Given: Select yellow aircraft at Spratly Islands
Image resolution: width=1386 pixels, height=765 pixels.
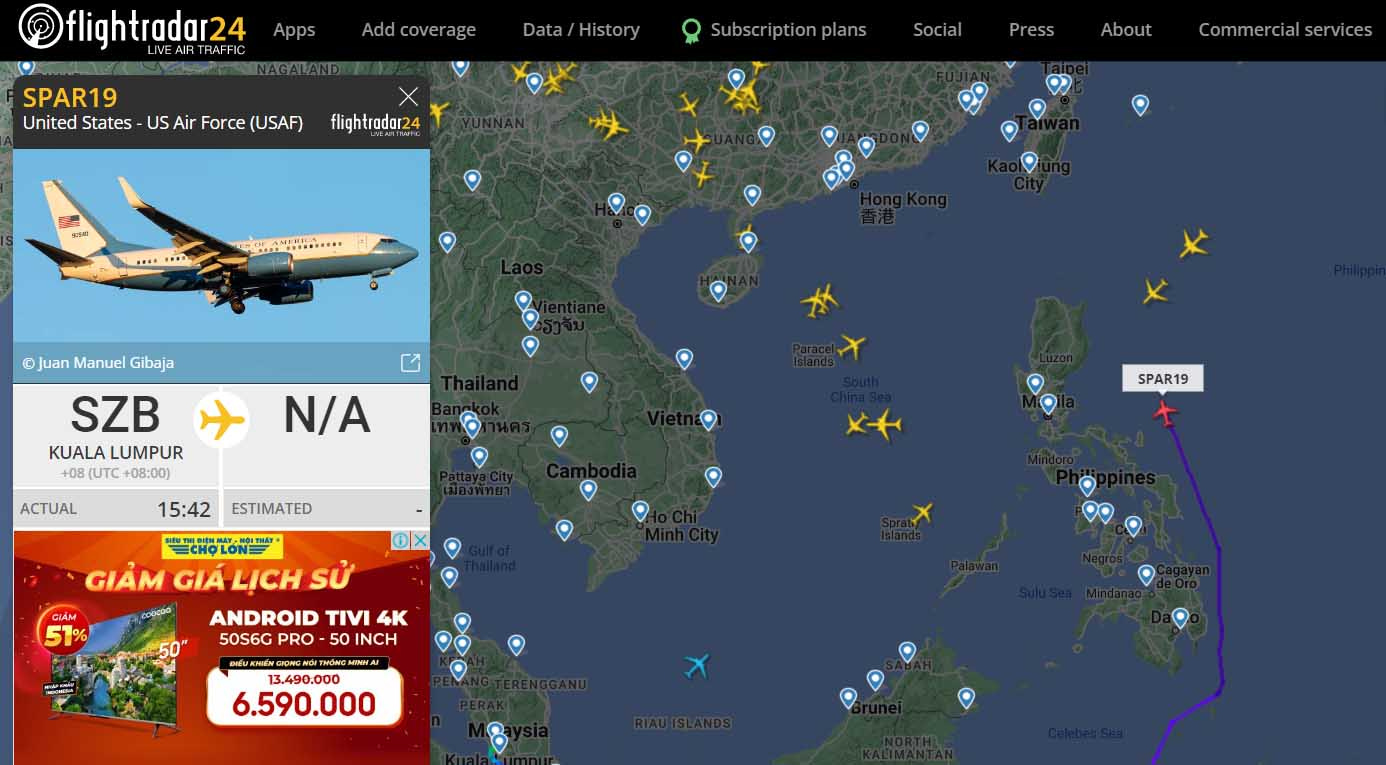Looking at the screenshot, I should (921, 514).
